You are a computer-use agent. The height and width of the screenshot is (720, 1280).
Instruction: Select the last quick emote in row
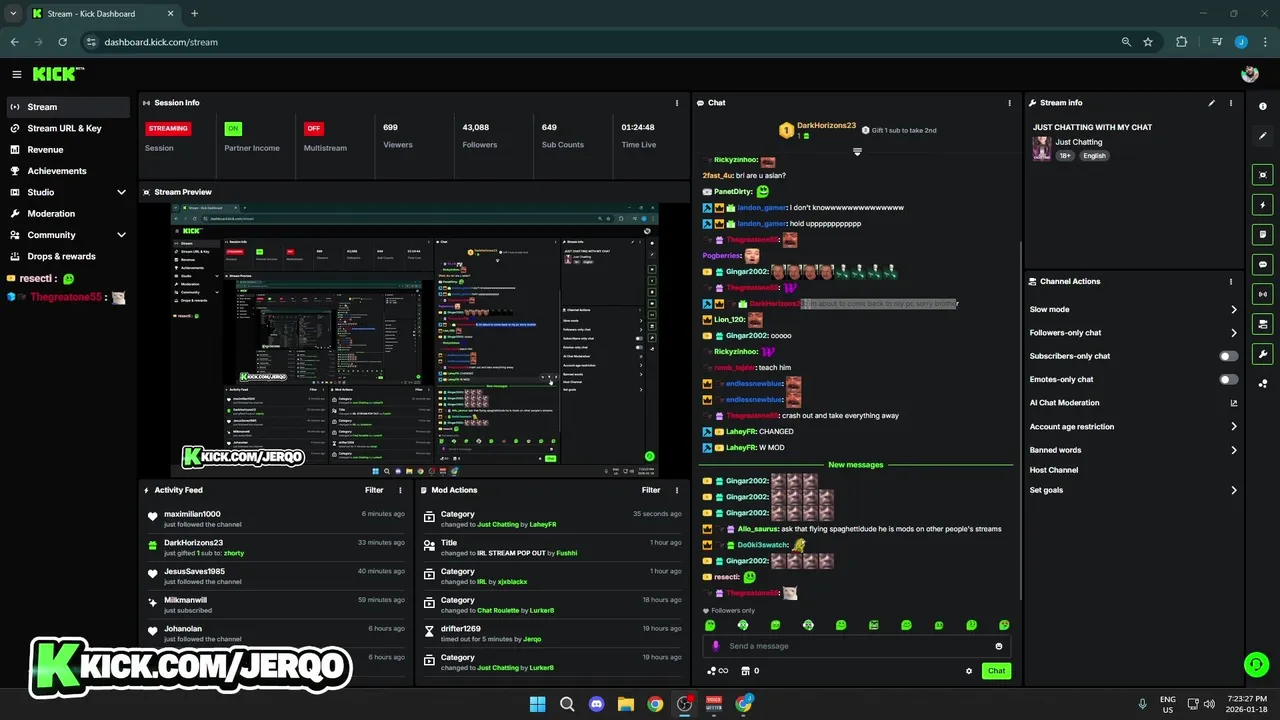(1004, 625)
